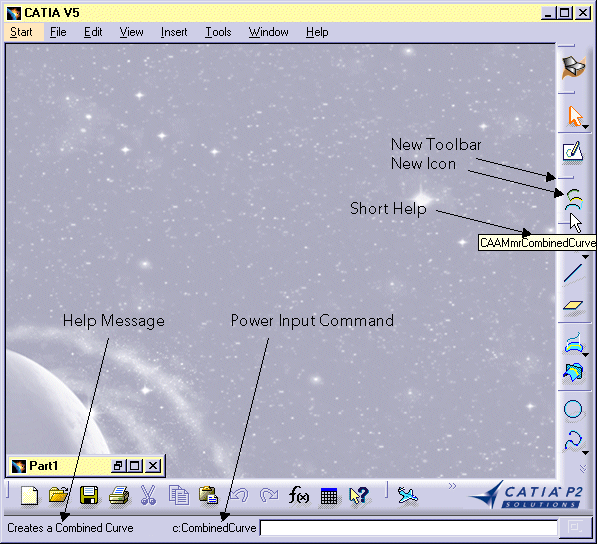Select the Circle tool icon
This screenshot has height=544, width=597.
click(573, 409)
